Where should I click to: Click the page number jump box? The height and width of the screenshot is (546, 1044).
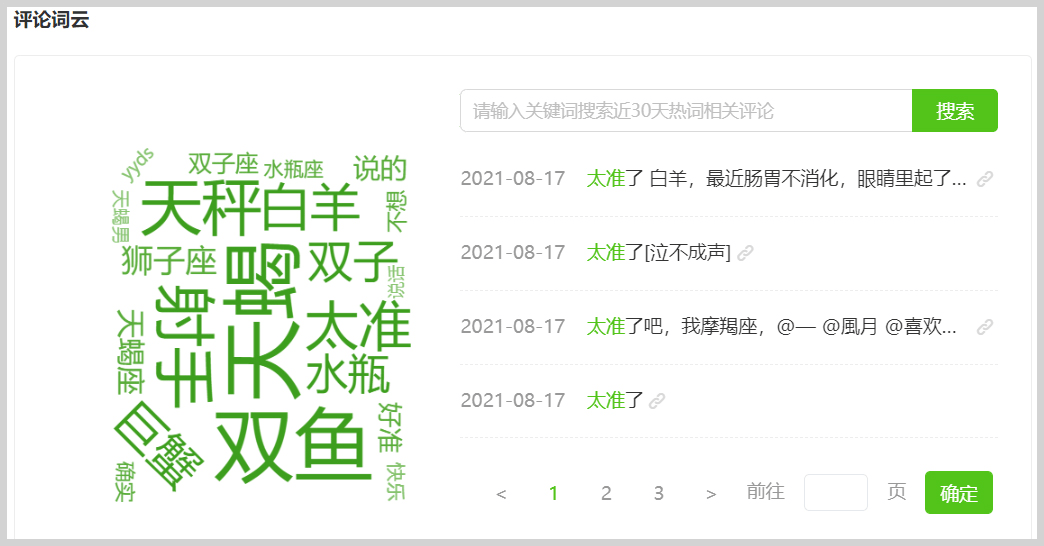(x=835, y=492)
